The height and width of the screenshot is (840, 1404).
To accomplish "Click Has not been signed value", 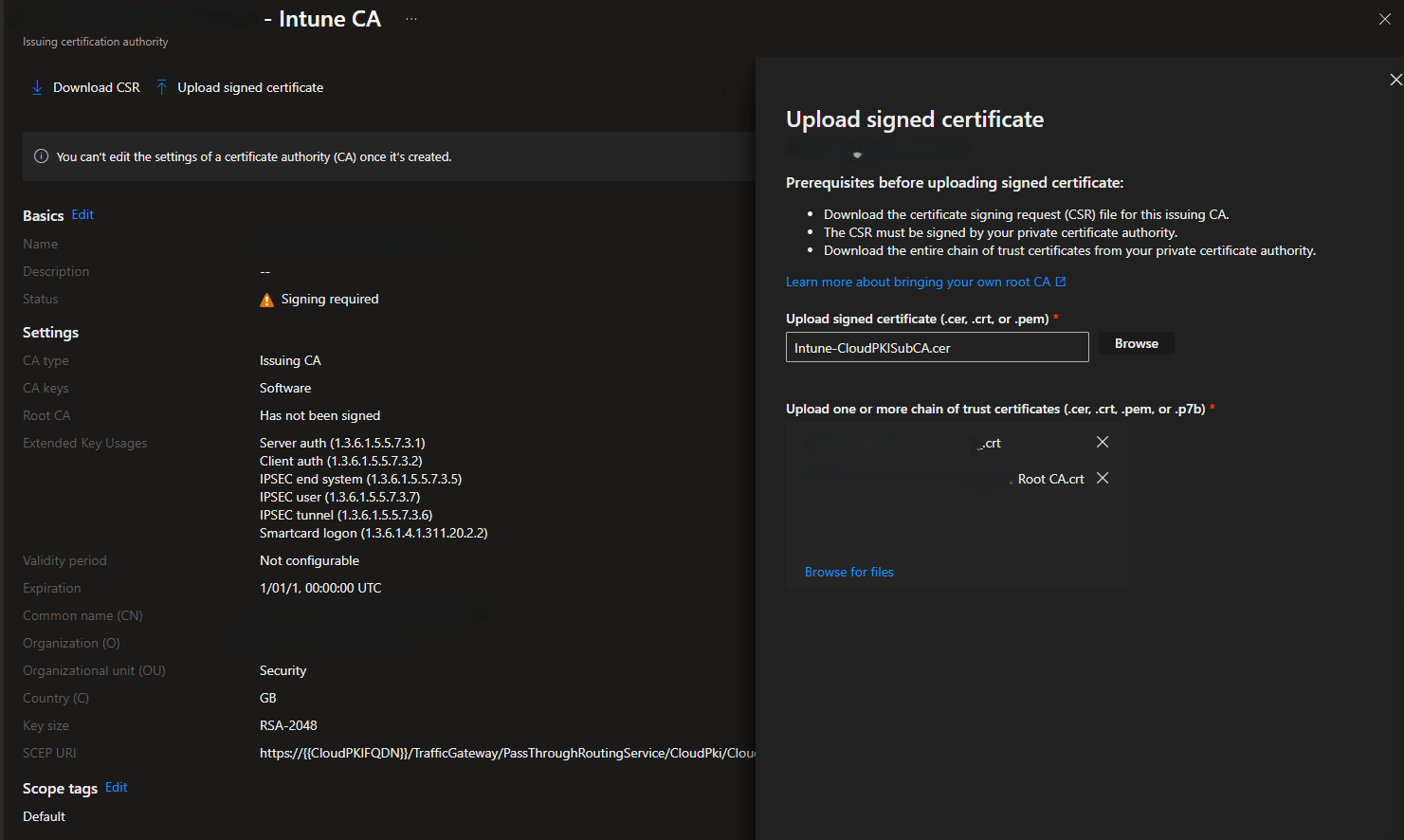I will click(320, 416).
